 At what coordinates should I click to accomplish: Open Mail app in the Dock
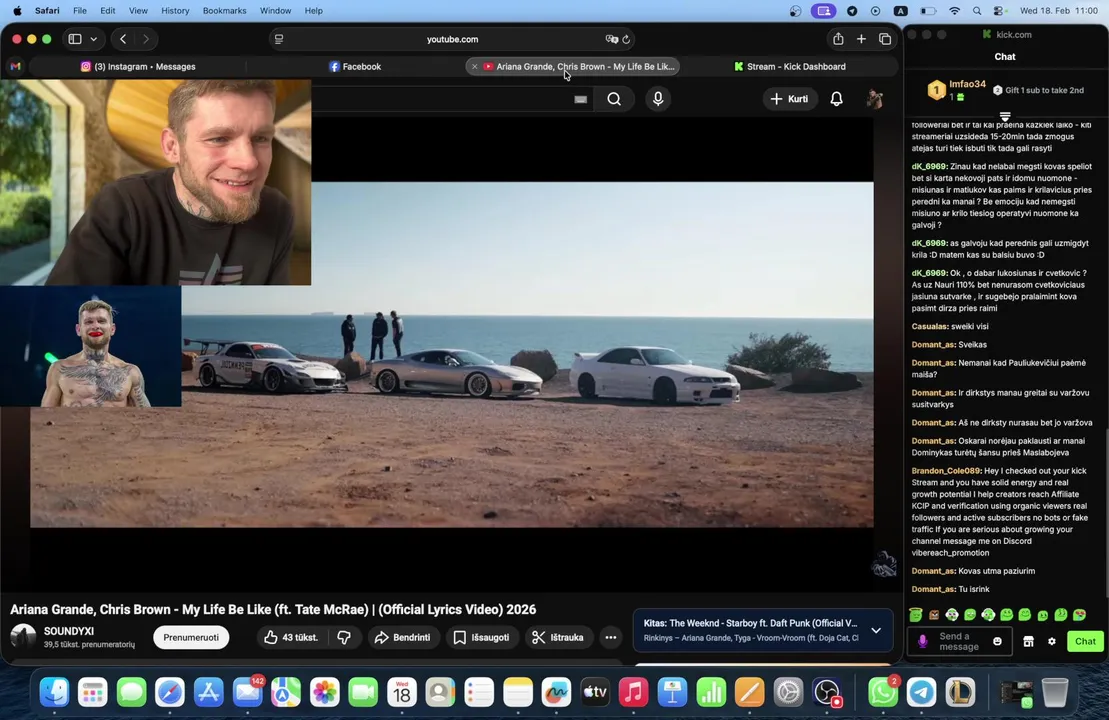pos(248,692)
